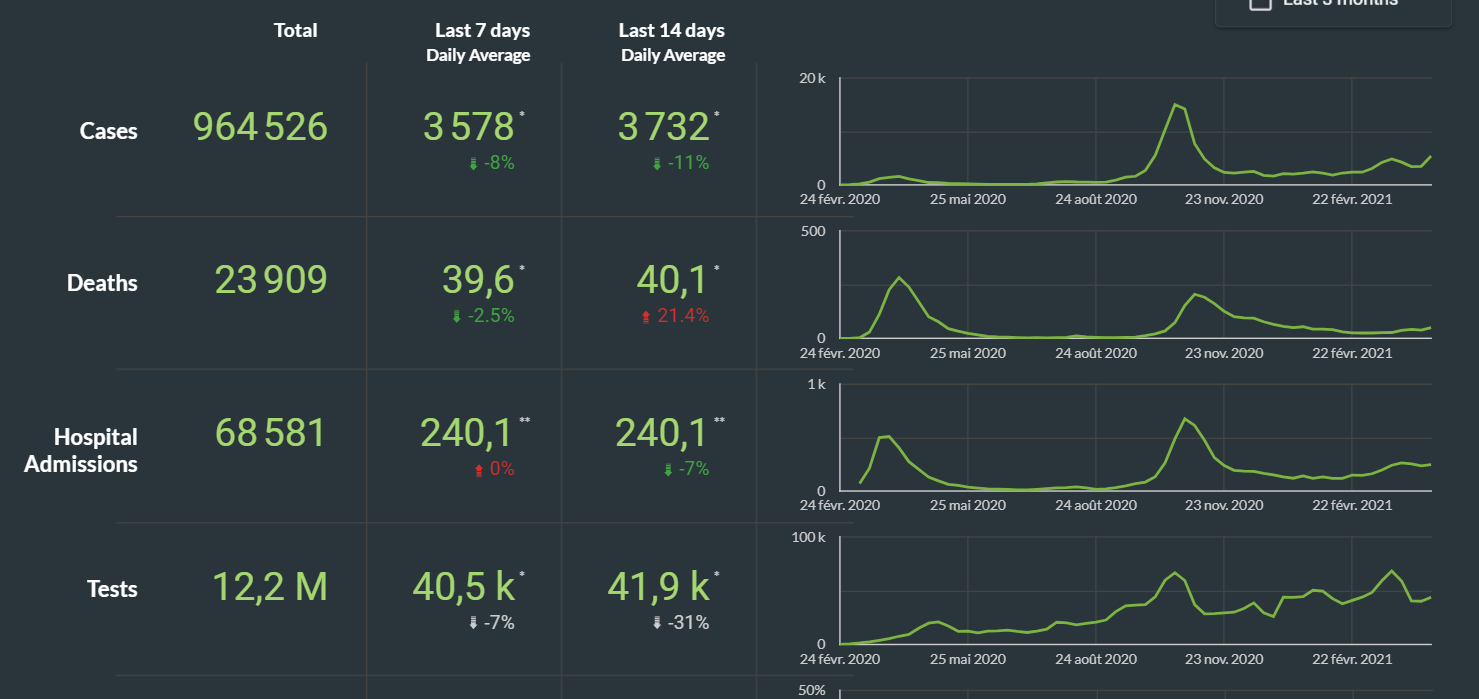The width and height of the screenshot is (1479, 699).
Task: Click the green down arrow beside -7% admissions
Action: [x=668, y=470]
